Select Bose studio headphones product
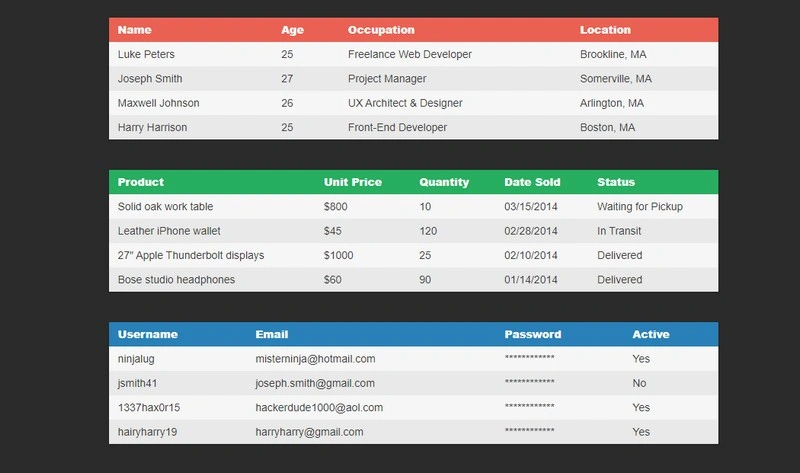The width and height of the screenshot is (800, 473). coord(176,280)
